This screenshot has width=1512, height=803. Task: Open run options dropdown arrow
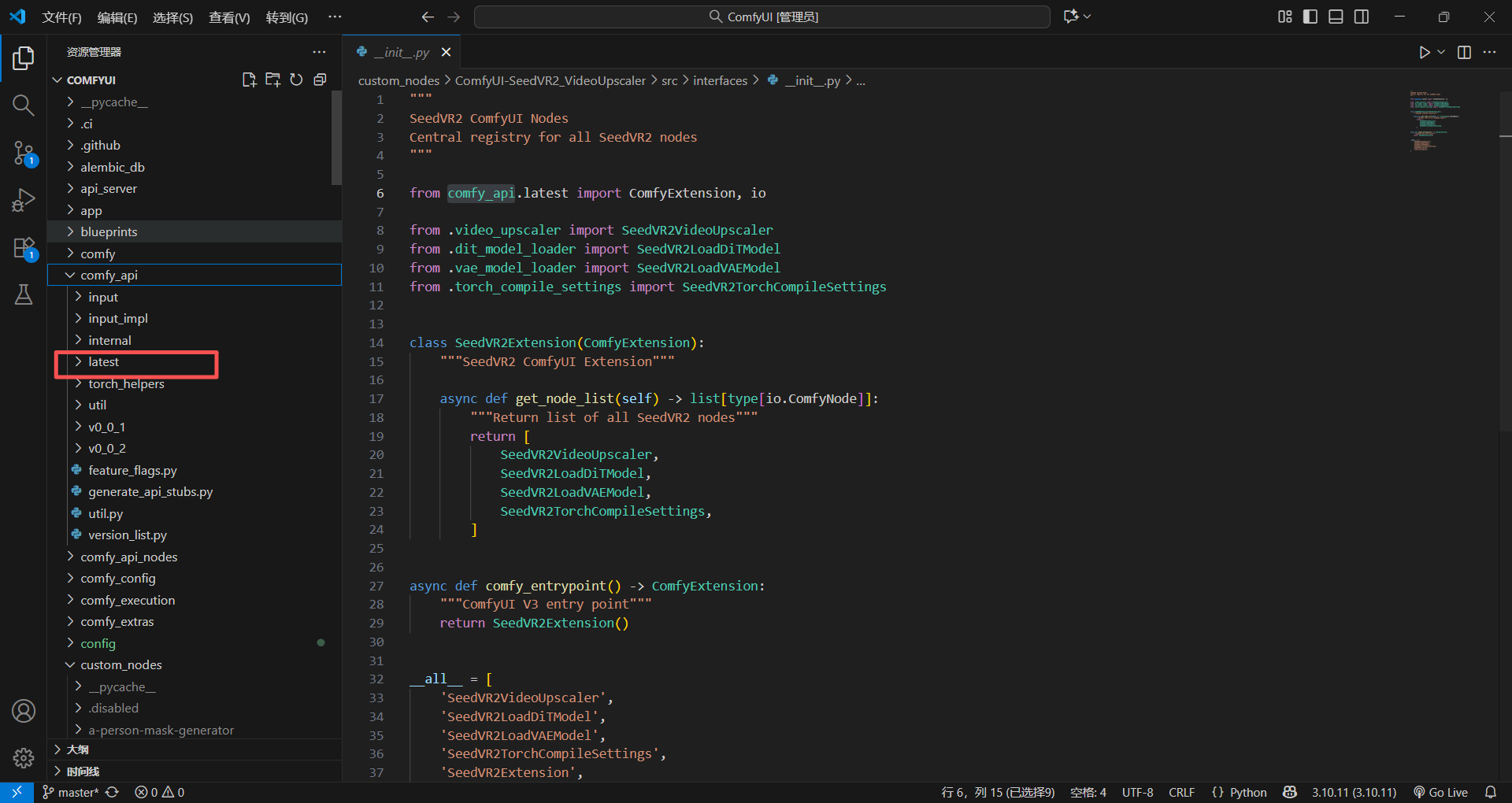1441,52
